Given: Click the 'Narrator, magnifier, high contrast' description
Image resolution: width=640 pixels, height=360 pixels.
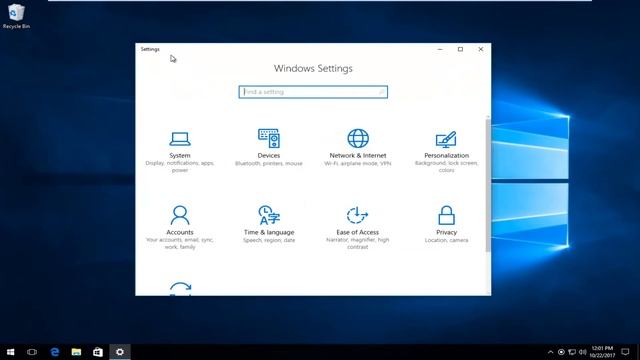Looking at the screenshot, I should tap(358, 244).
